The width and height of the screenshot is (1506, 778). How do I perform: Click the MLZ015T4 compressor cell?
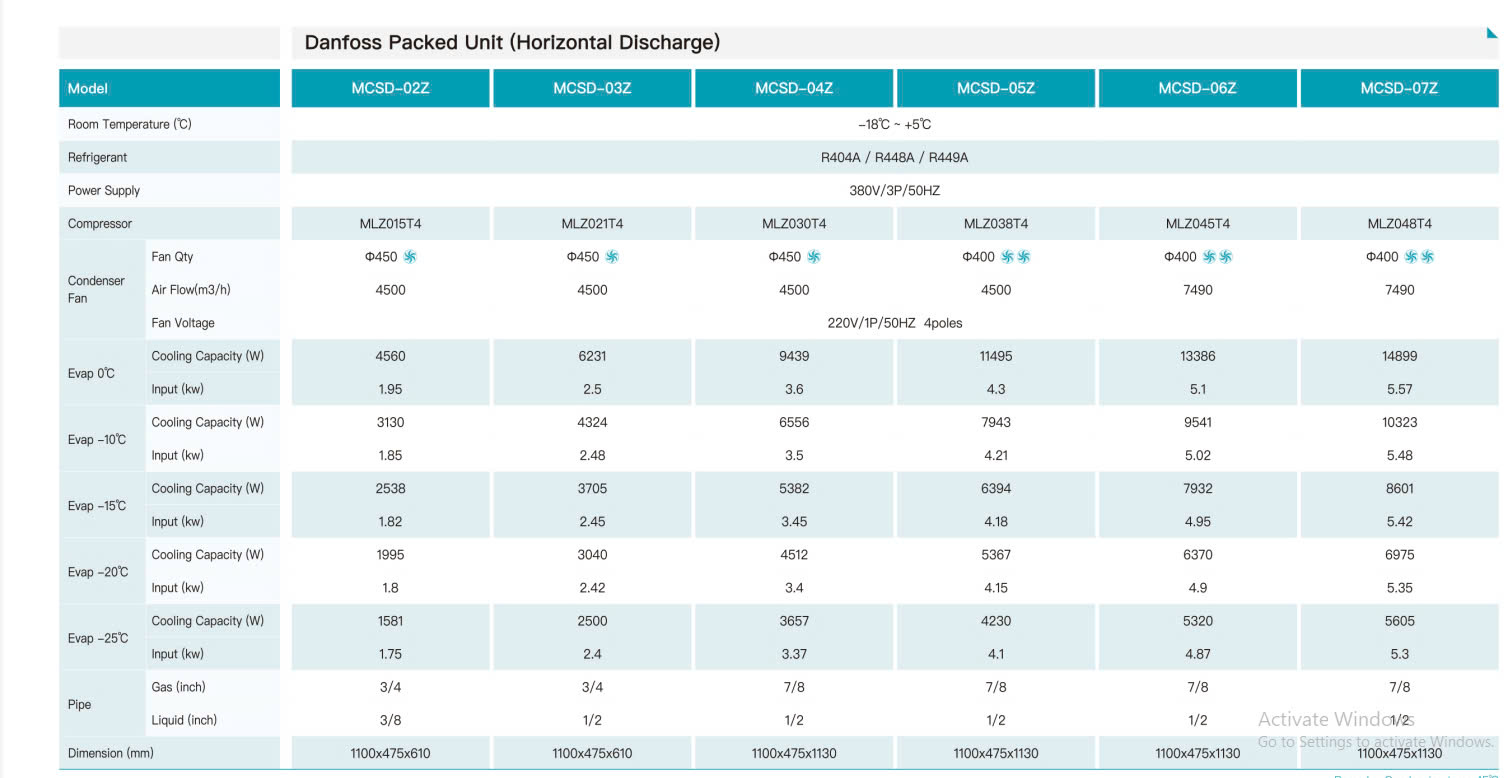click(390, 224)
